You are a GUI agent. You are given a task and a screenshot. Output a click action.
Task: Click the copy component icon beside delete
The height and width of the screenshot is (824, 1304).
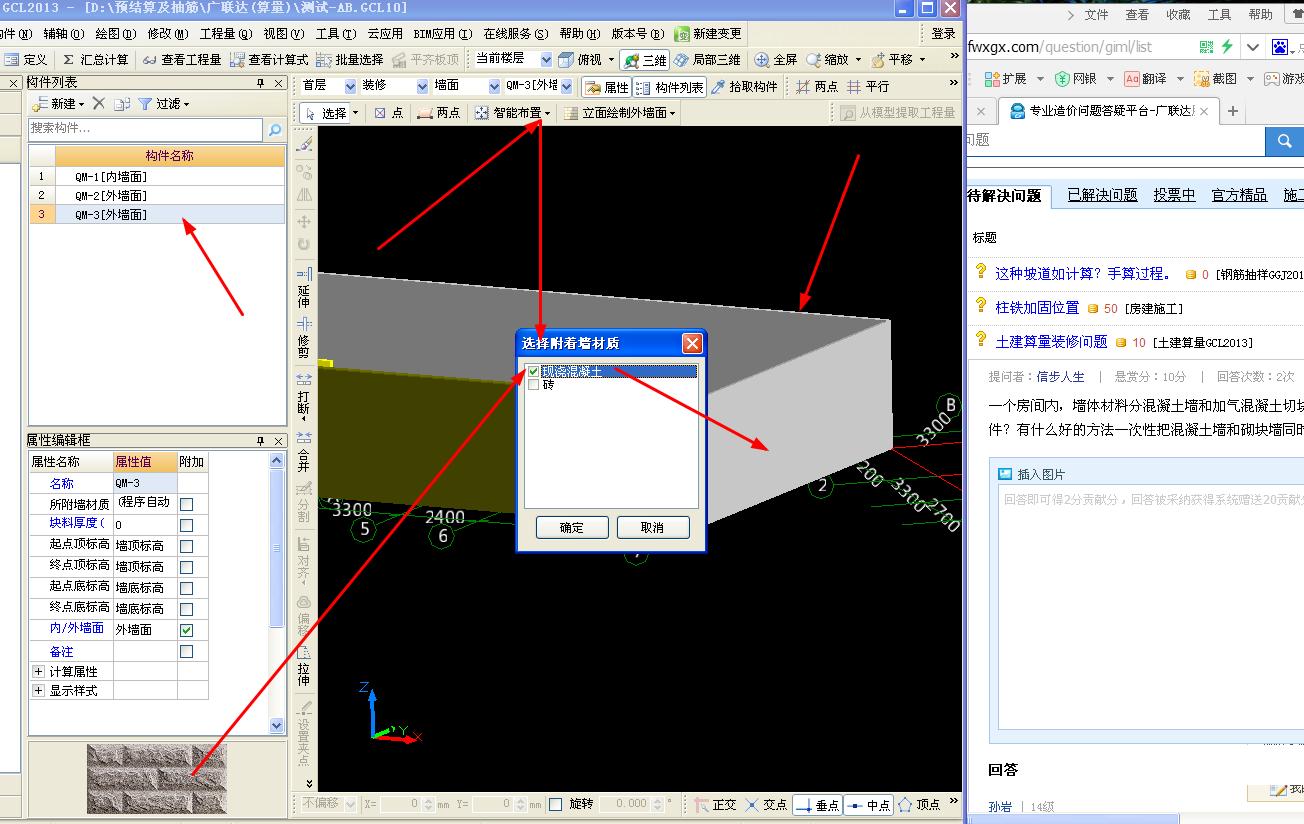click(122, 103)
